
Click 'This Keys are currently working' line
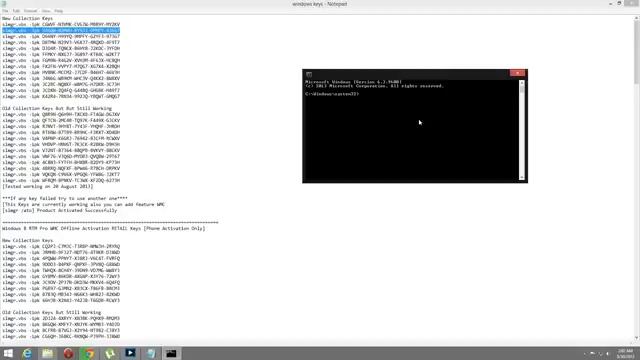click(84, 204)
